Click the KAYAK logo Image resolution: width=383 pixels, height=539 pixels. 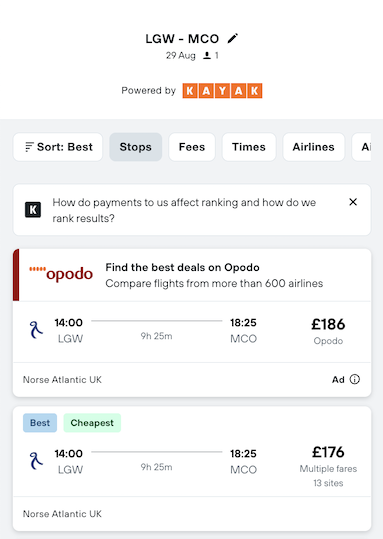tap(222, 91)
